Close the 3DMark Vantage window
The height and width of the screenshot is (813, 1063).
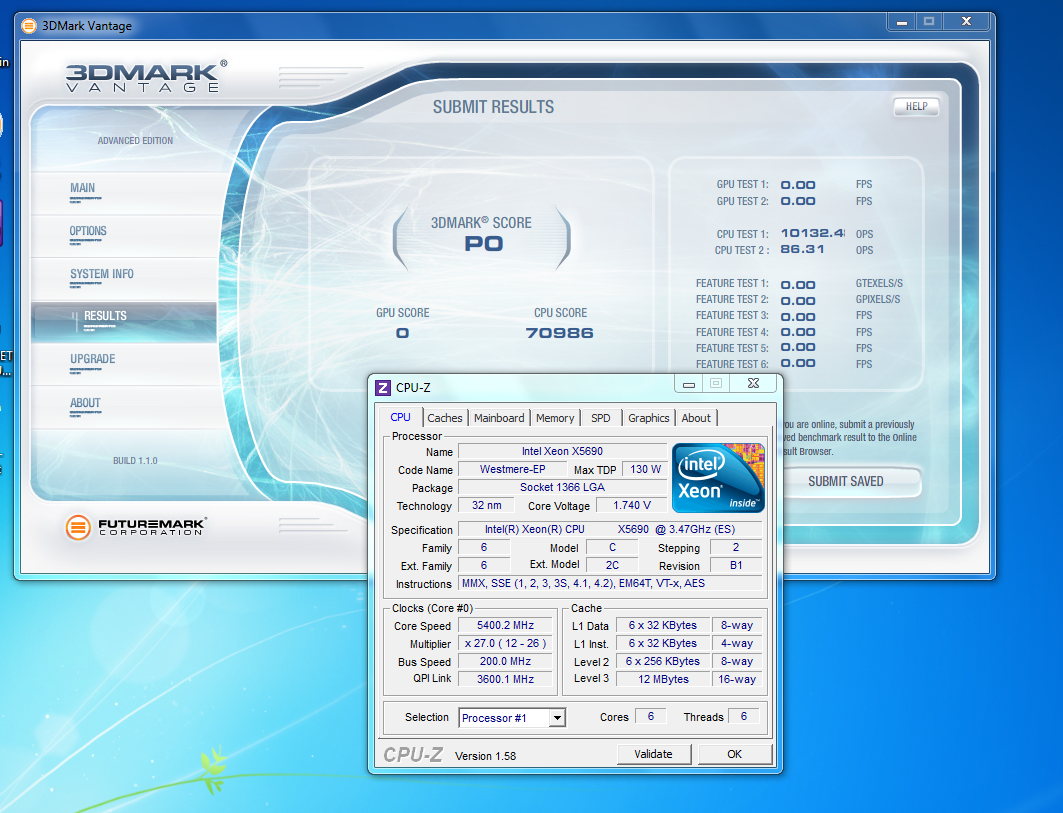967,22
